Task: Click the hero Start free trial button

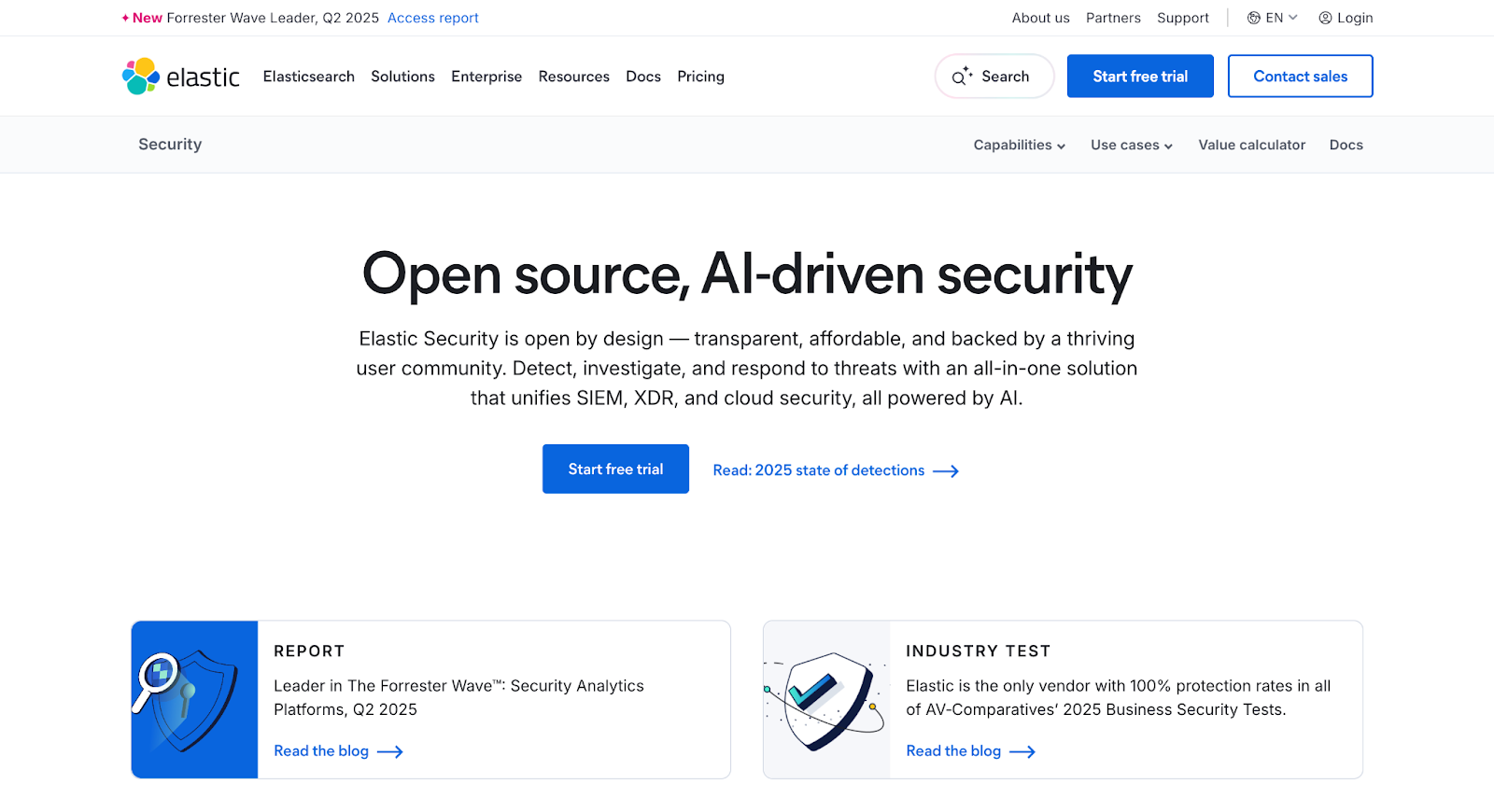Action: [x=615, y=469]
